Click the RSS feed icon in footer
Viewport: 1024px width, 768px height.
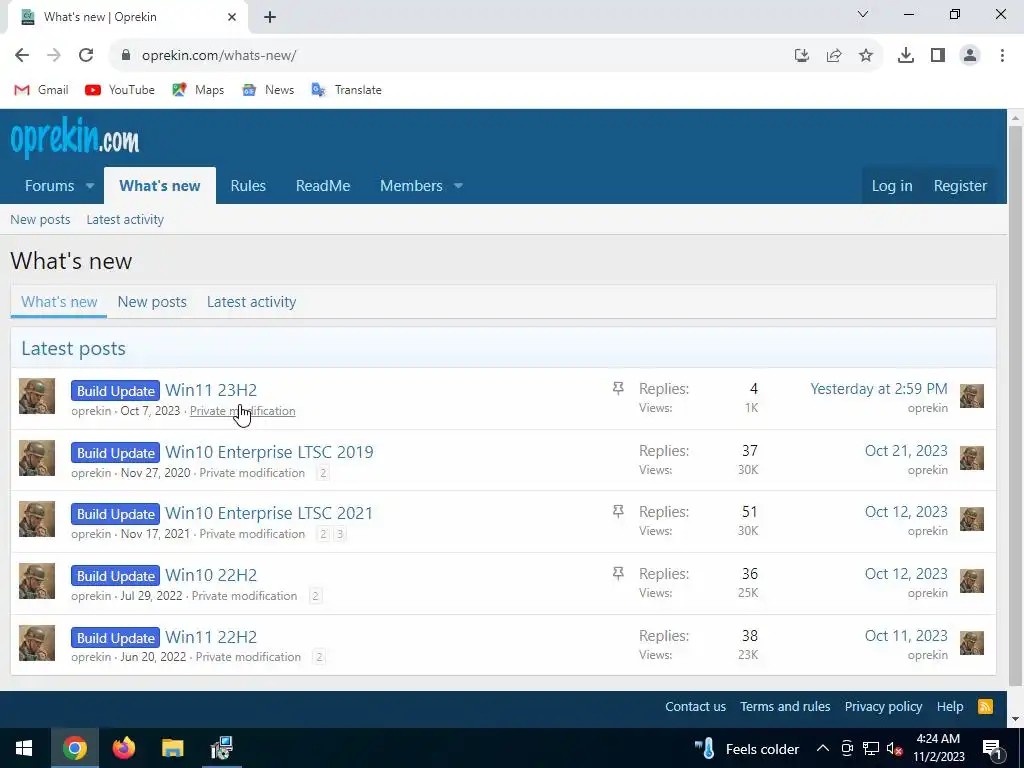pyautogui.click(x=985, y=707)
